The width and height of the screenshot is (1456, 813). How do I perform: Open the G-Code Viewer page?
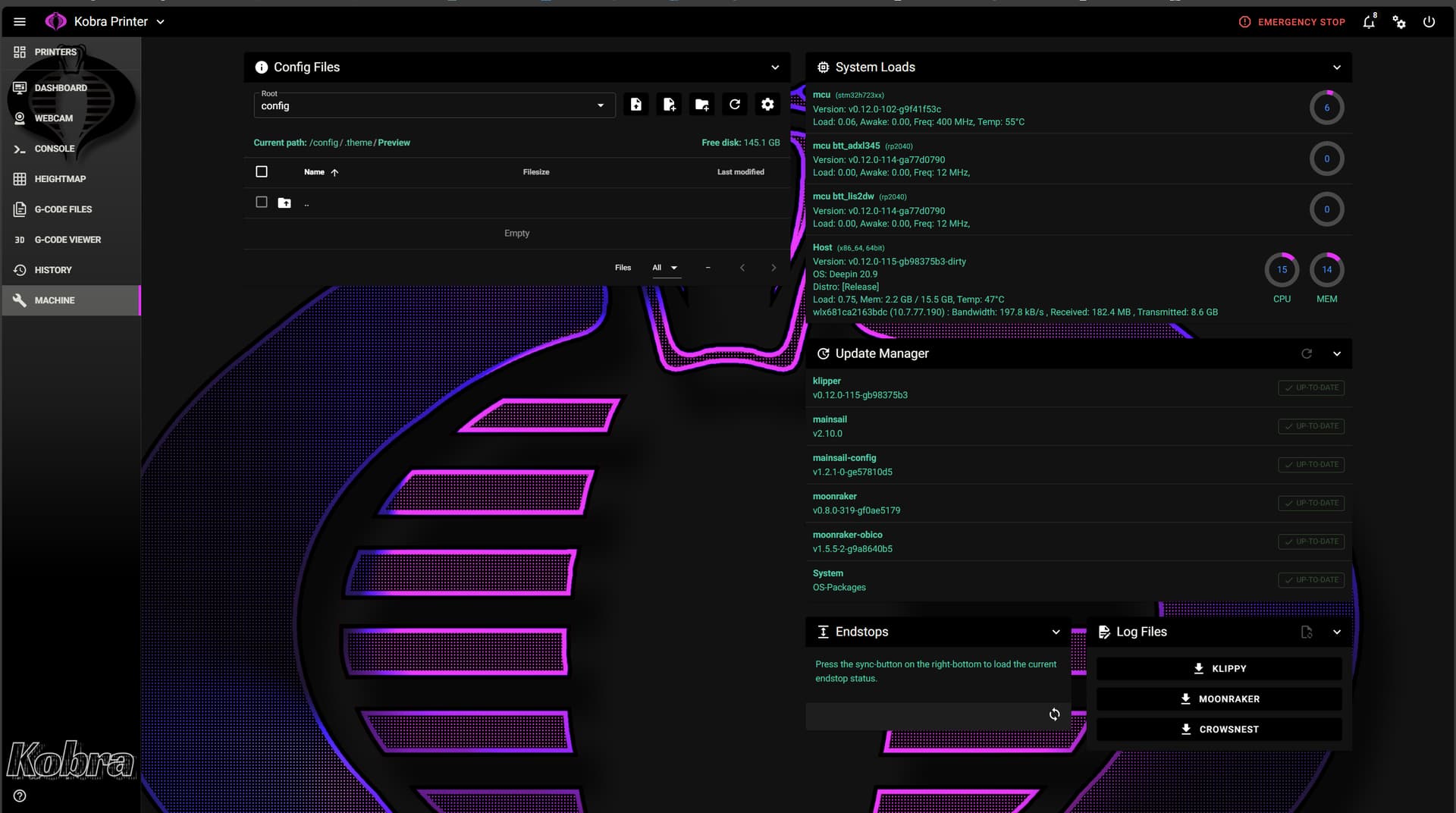coord(71,240)
